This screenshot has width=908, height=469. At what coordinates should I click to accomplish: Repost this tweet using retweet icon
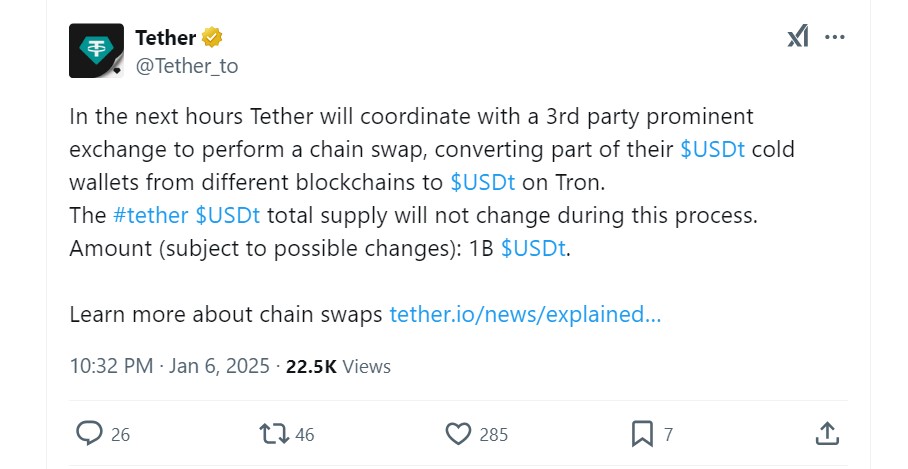click(272, 433)
